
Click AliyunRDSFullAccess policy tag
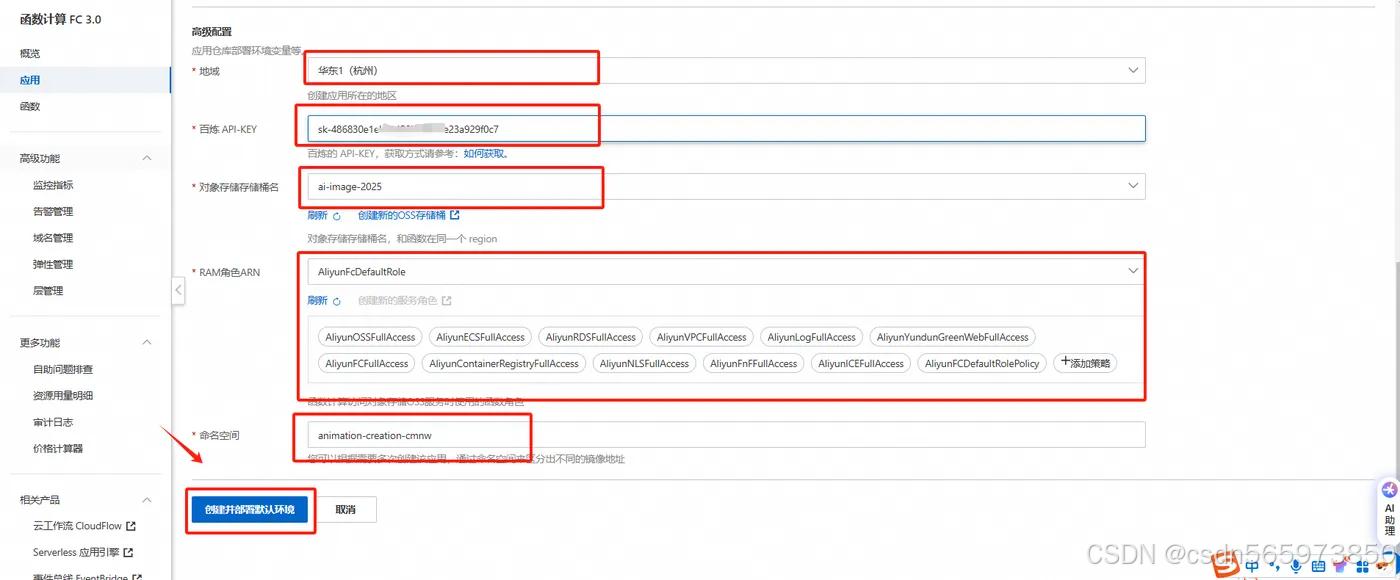tap(591, 337)
